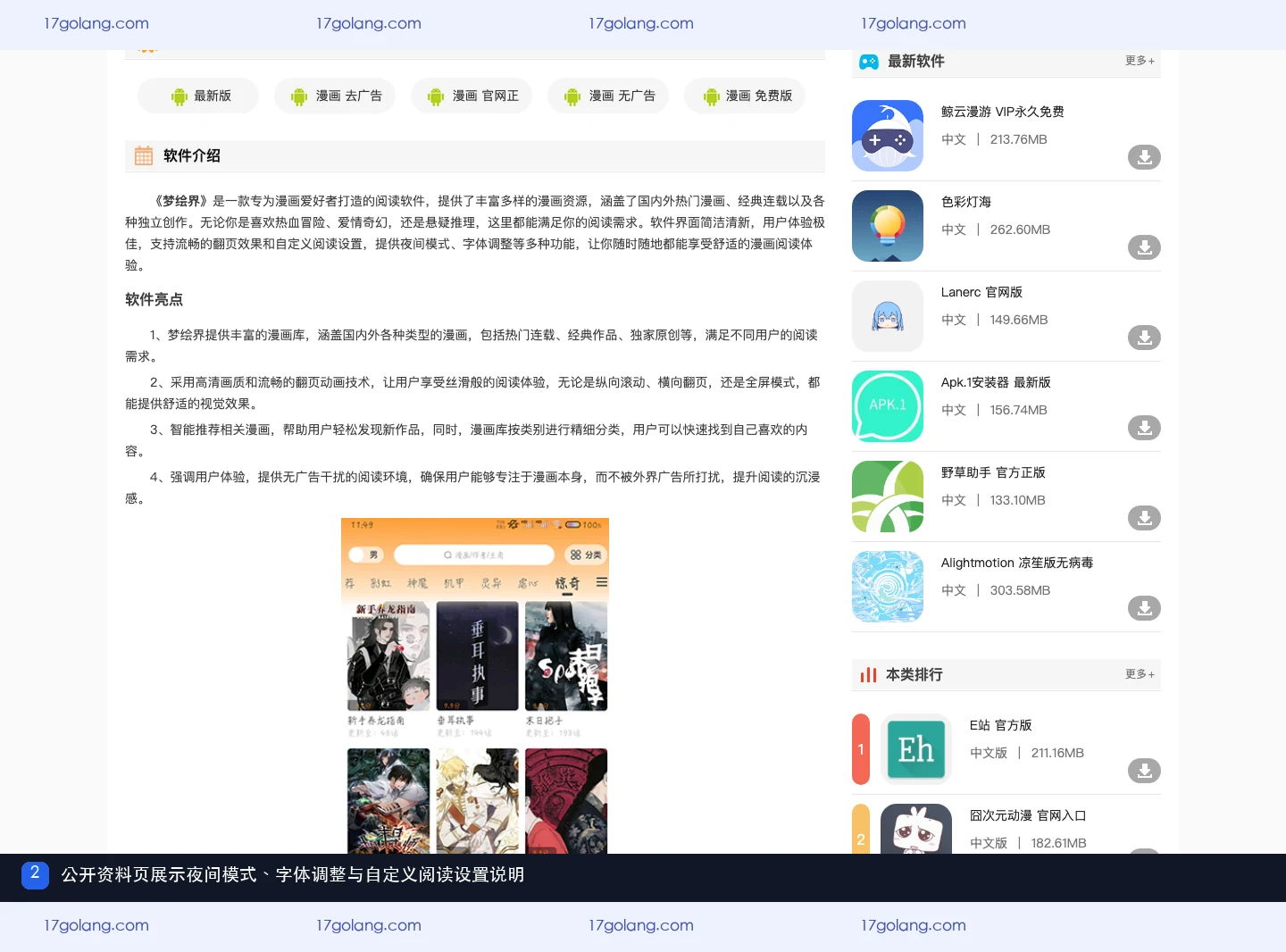Click the 213.76MB file size text
This screenshot has width=1286, height=952.
[x=1018, y=139]
